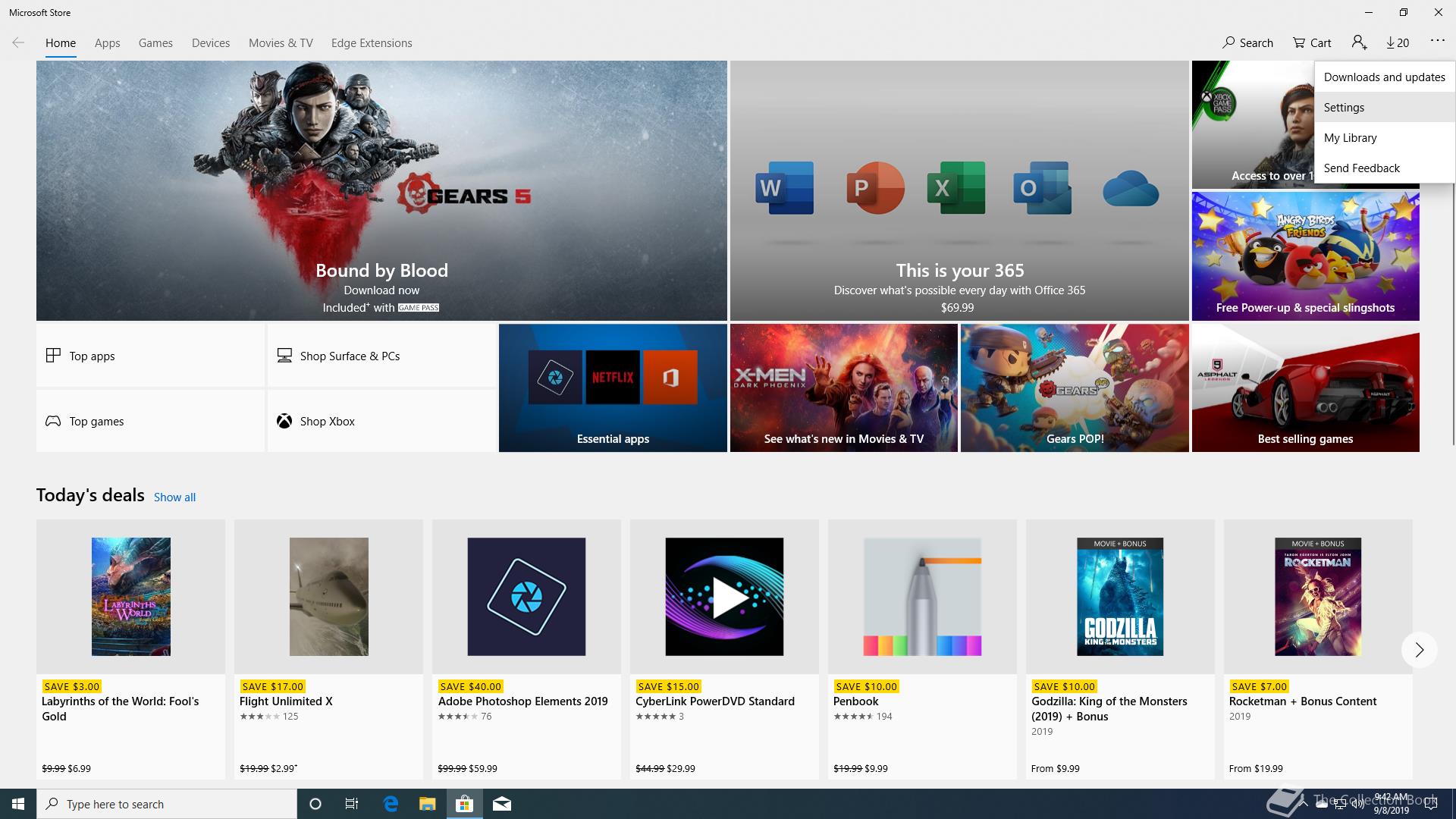The width and height of the screenshot is (1456, 819).
Task: Click the Excel icon in Office 365 banner
Action: [955, 187]
